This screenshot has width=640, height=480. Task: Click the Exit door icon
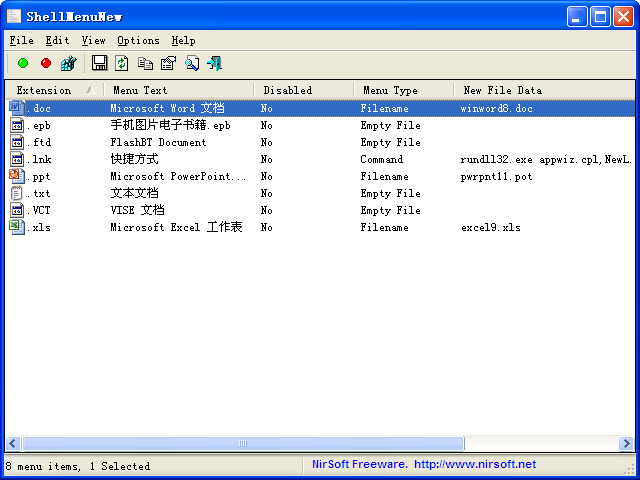point(214,63)
